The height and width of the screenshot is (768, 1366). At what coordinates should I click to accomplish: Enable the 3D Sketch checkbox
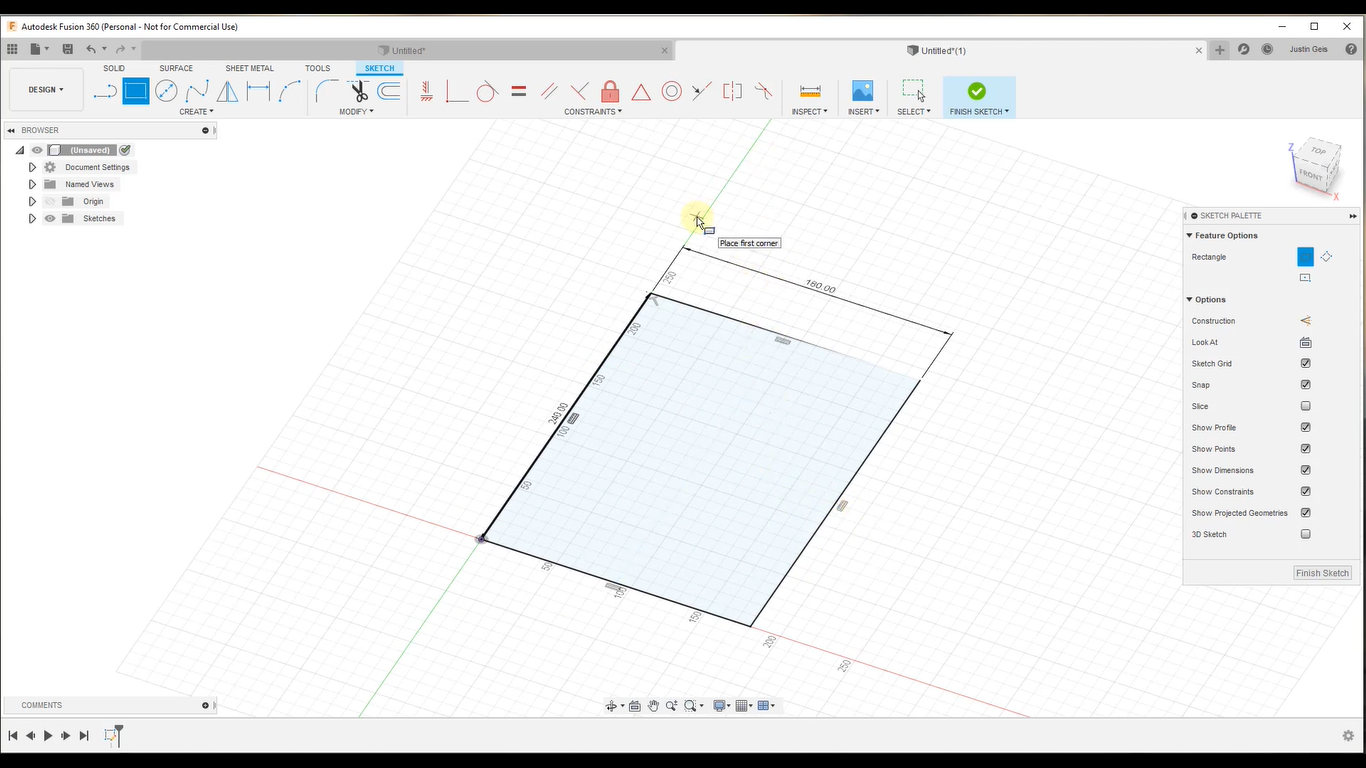pyautogui.click(x=1305, y=534)
